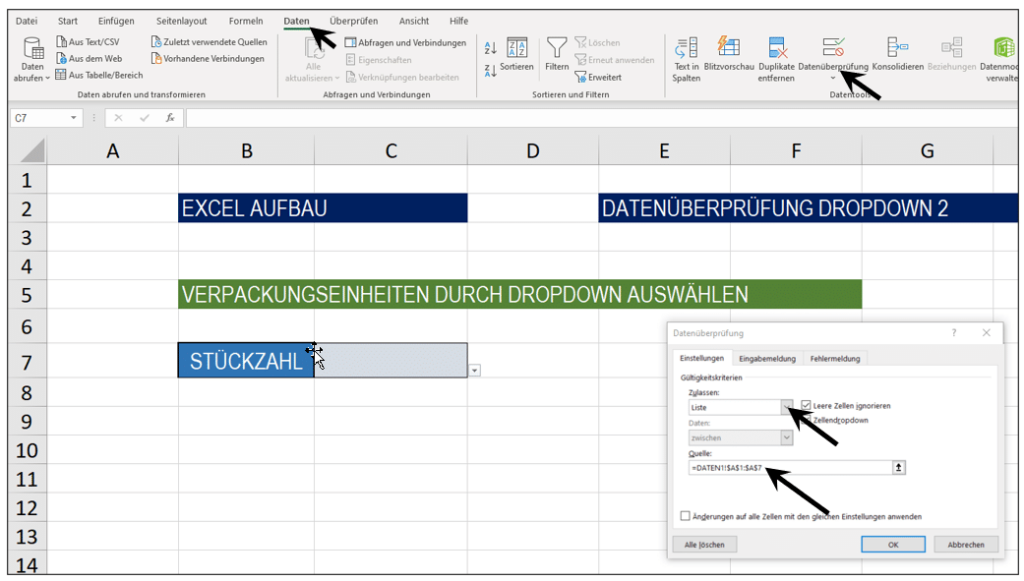Image resolution: width=1024 pixels, height=581 pixels.
Task: Open the Hilfe ribbon tab
Action: [458, 21]
